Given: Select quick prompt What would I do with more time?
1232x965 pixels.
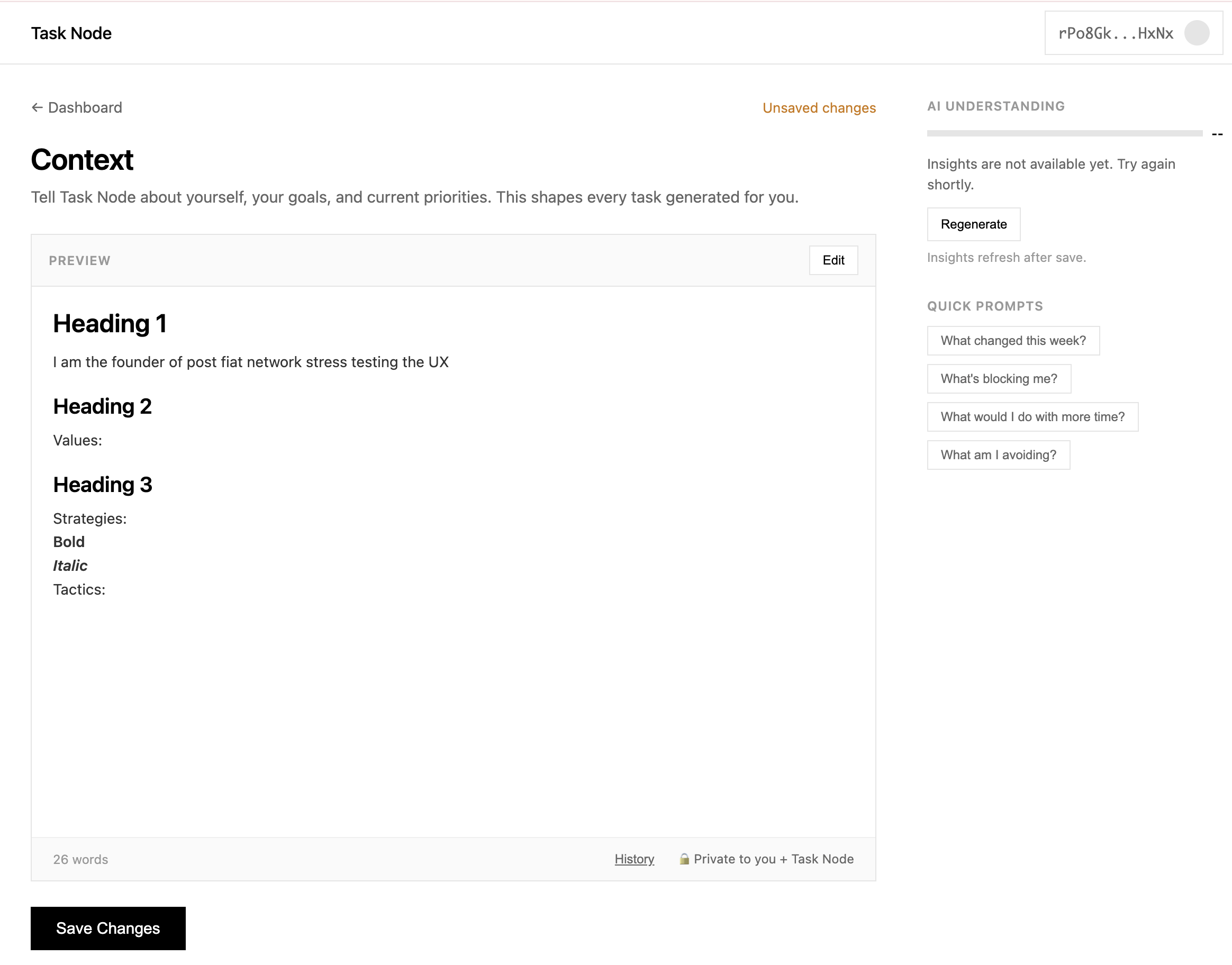Looking at the screenshot, I should point(1032,416).
